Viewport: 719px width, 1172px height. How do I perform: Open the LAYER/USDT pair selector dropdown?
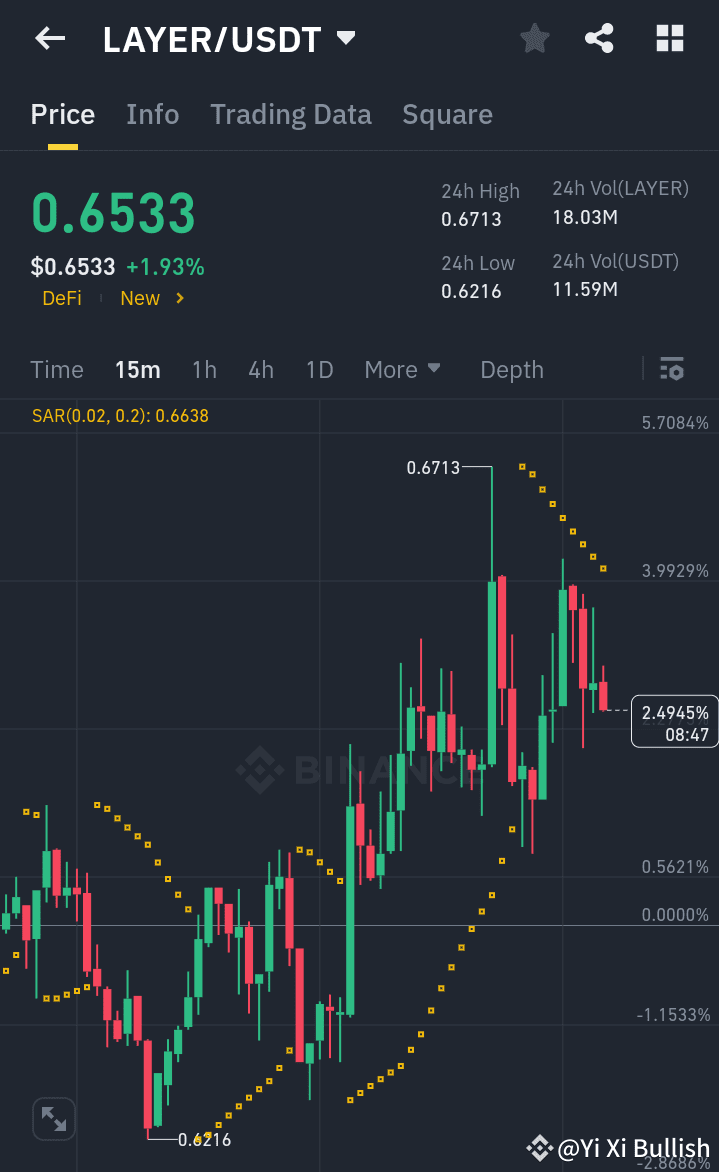(345, 38)
